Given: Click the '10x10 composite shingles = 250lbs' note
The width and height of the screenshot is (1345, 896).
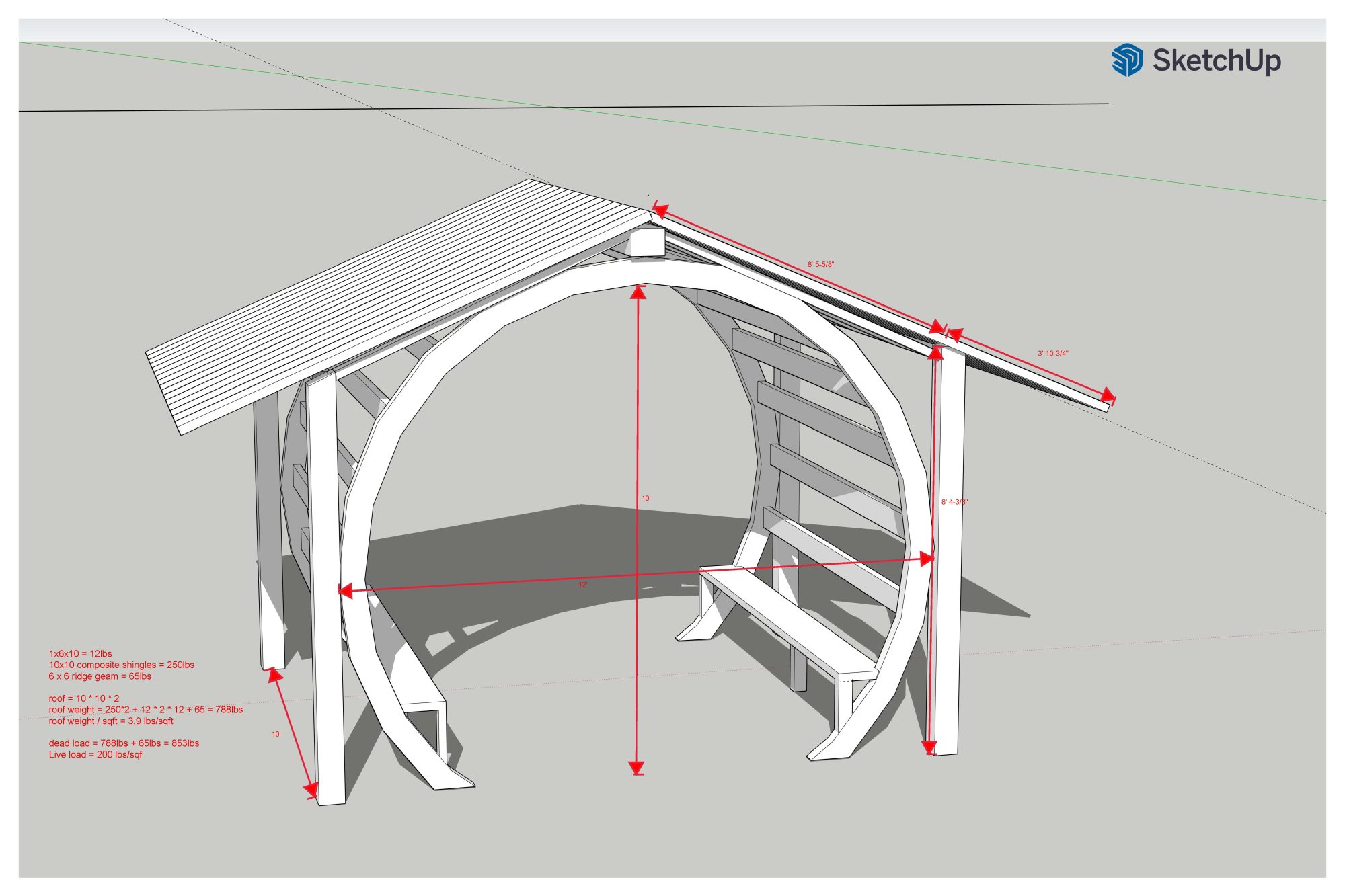Looking at the screenshot, I should point(121,665).
